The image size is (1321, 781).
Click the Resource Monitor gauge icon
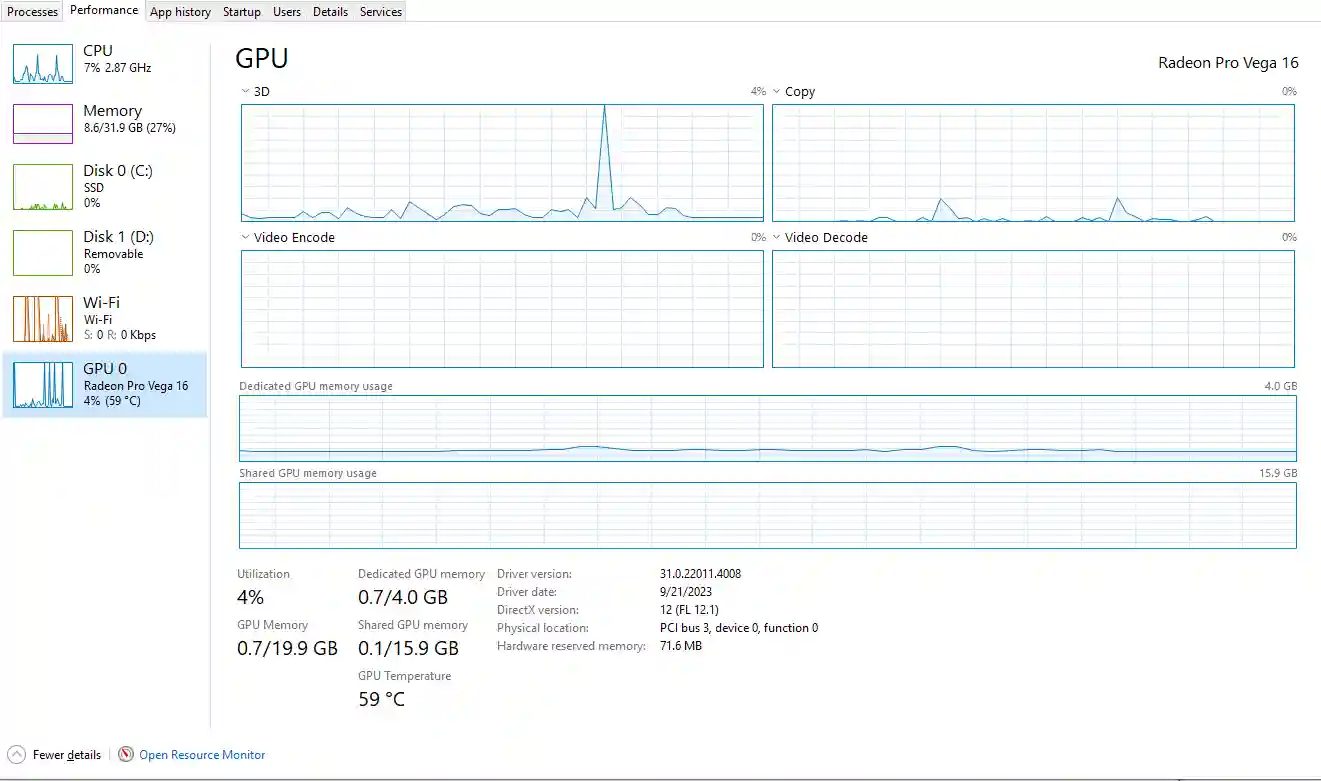pos(126,755)
